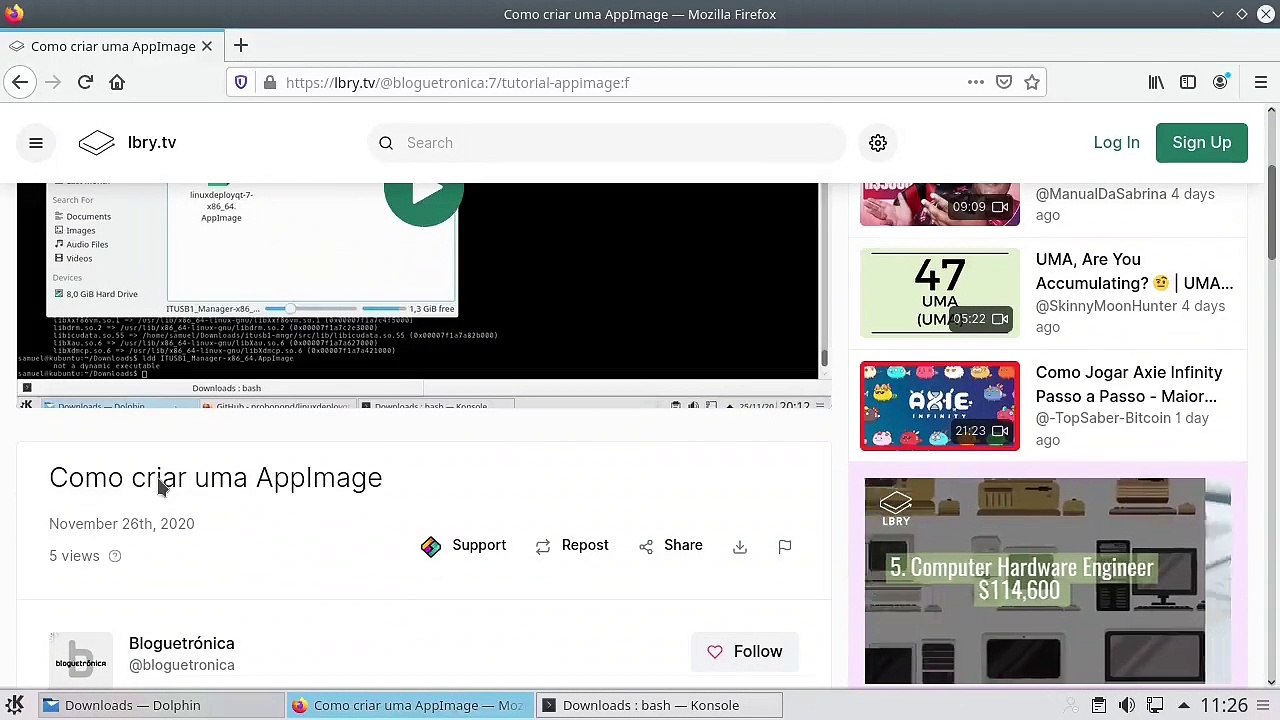1280x720 pixels.
Task: Open the KDE application launcher
Action: click(15, 705)
